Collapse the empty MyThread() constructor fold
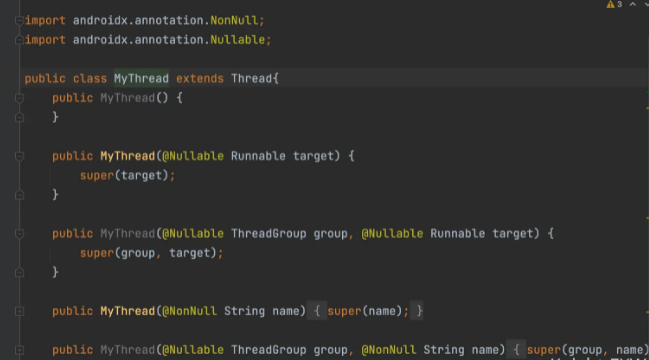The width and height of the screenshot is (649, 360). pyautogui.click(x=19, y=98)
